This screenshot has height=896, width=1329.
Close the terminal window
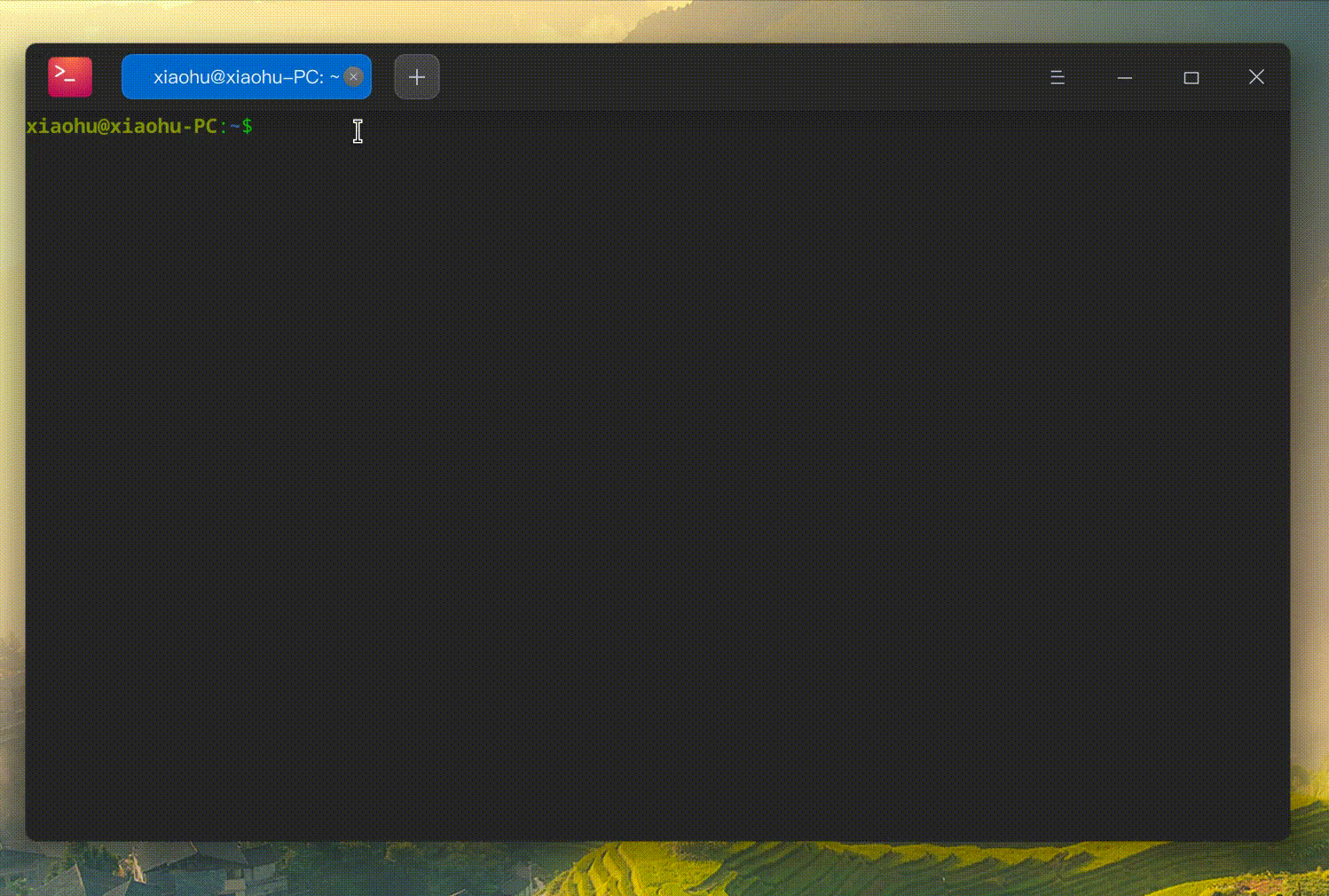click(1256, 77)
